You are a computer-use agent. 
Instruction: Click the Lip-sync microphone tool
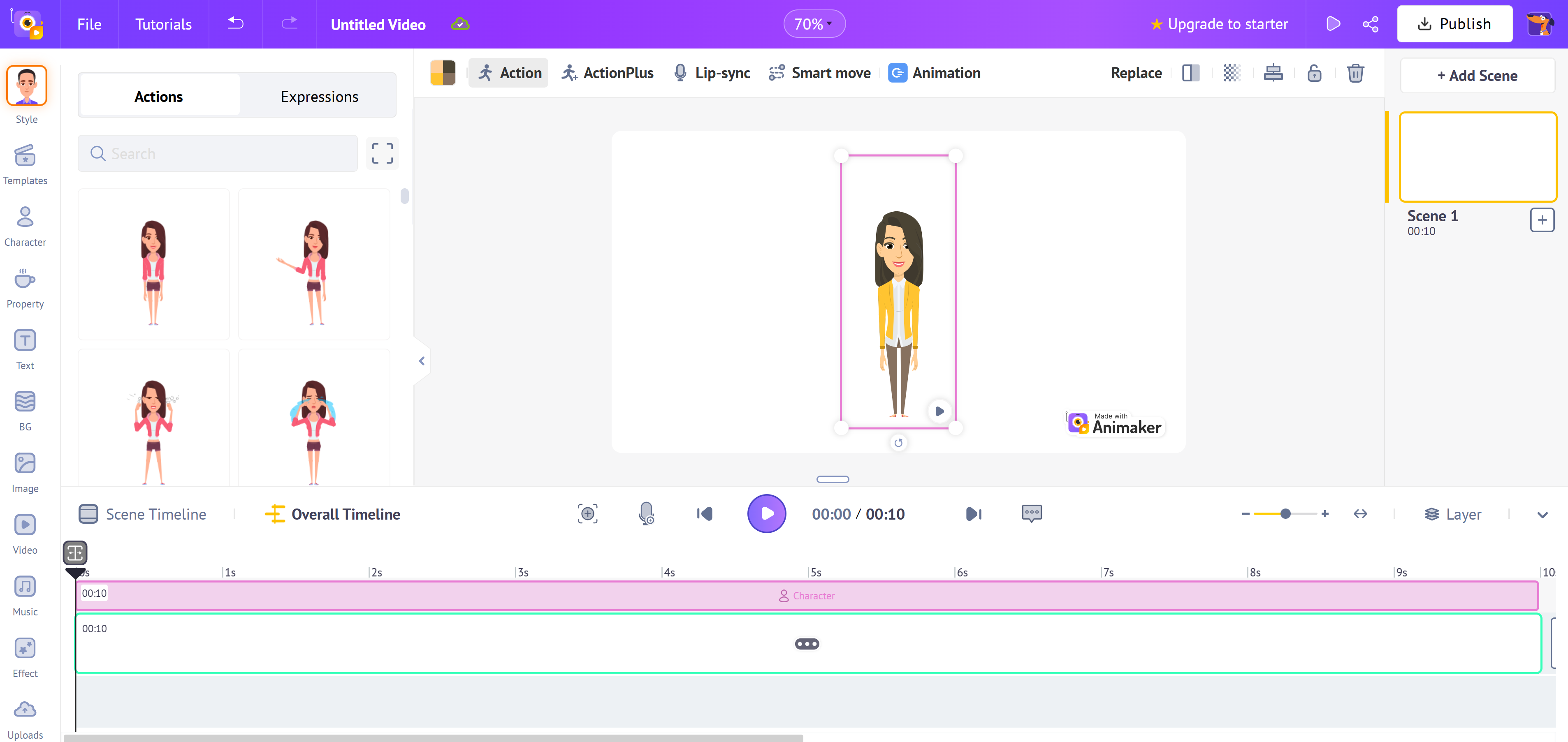pyautogui.click(x=712, y=73)
